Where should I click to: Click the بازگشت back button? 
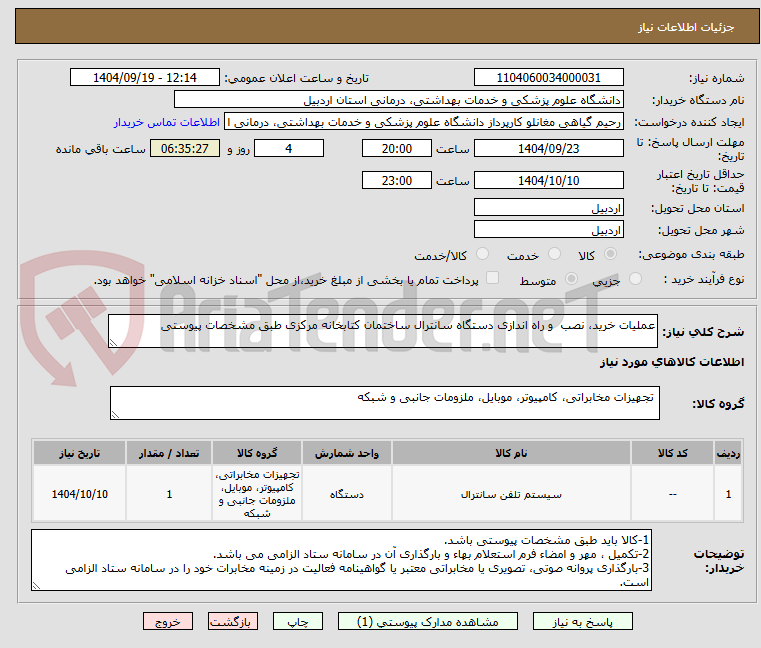coord(232,622)
